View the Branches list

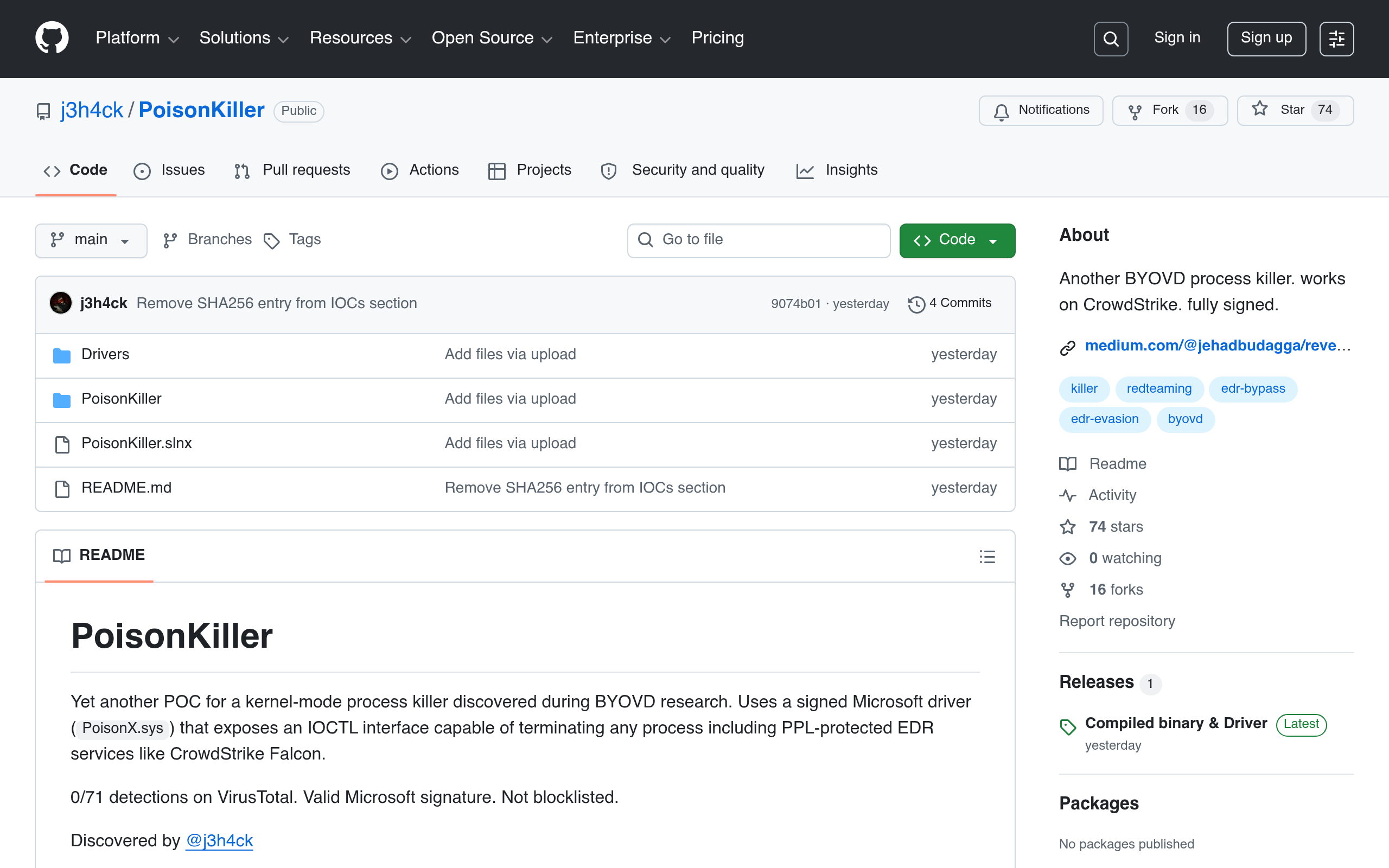207,240
